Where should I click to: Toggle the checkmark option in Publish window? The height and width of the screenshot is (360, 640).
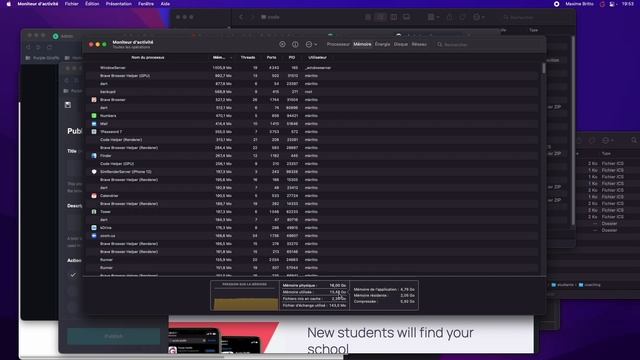[73, 275]
